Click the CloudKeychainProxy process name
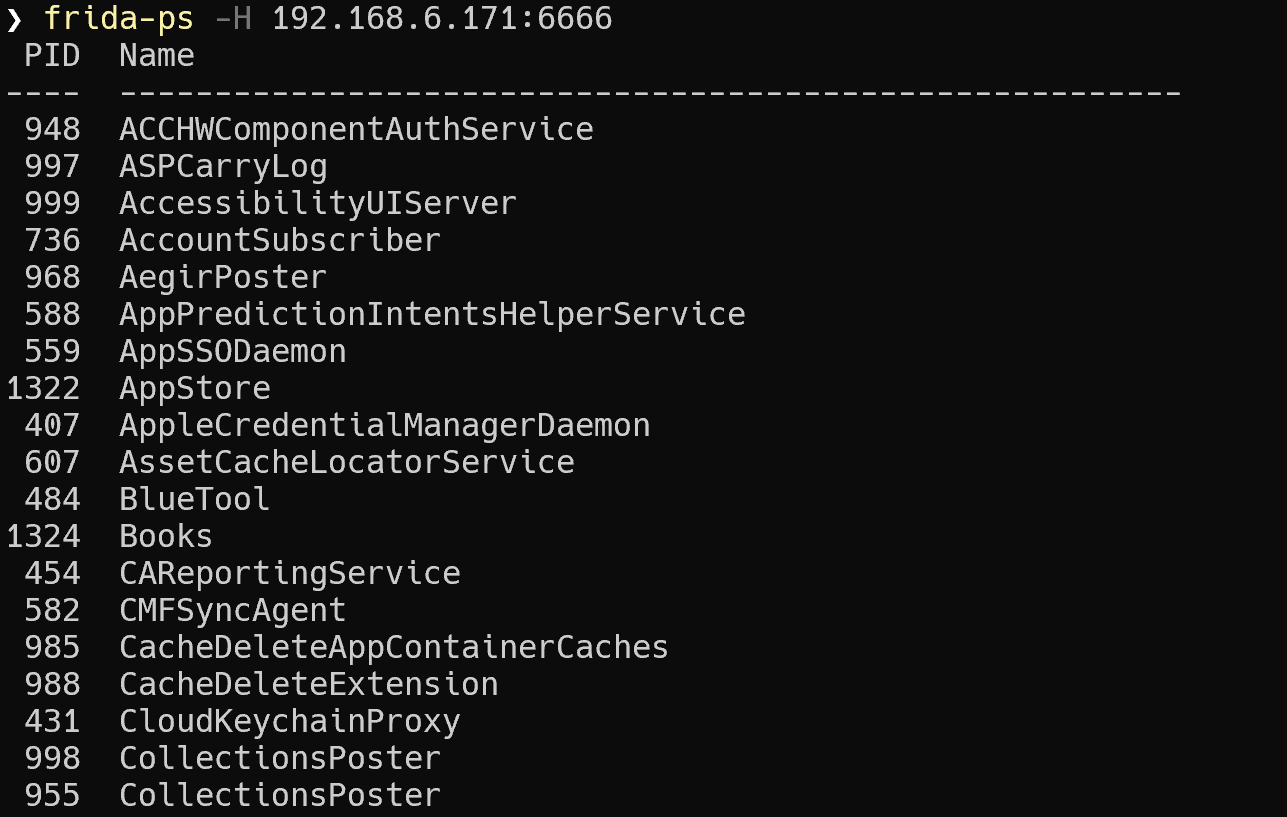 coord(290,721)
